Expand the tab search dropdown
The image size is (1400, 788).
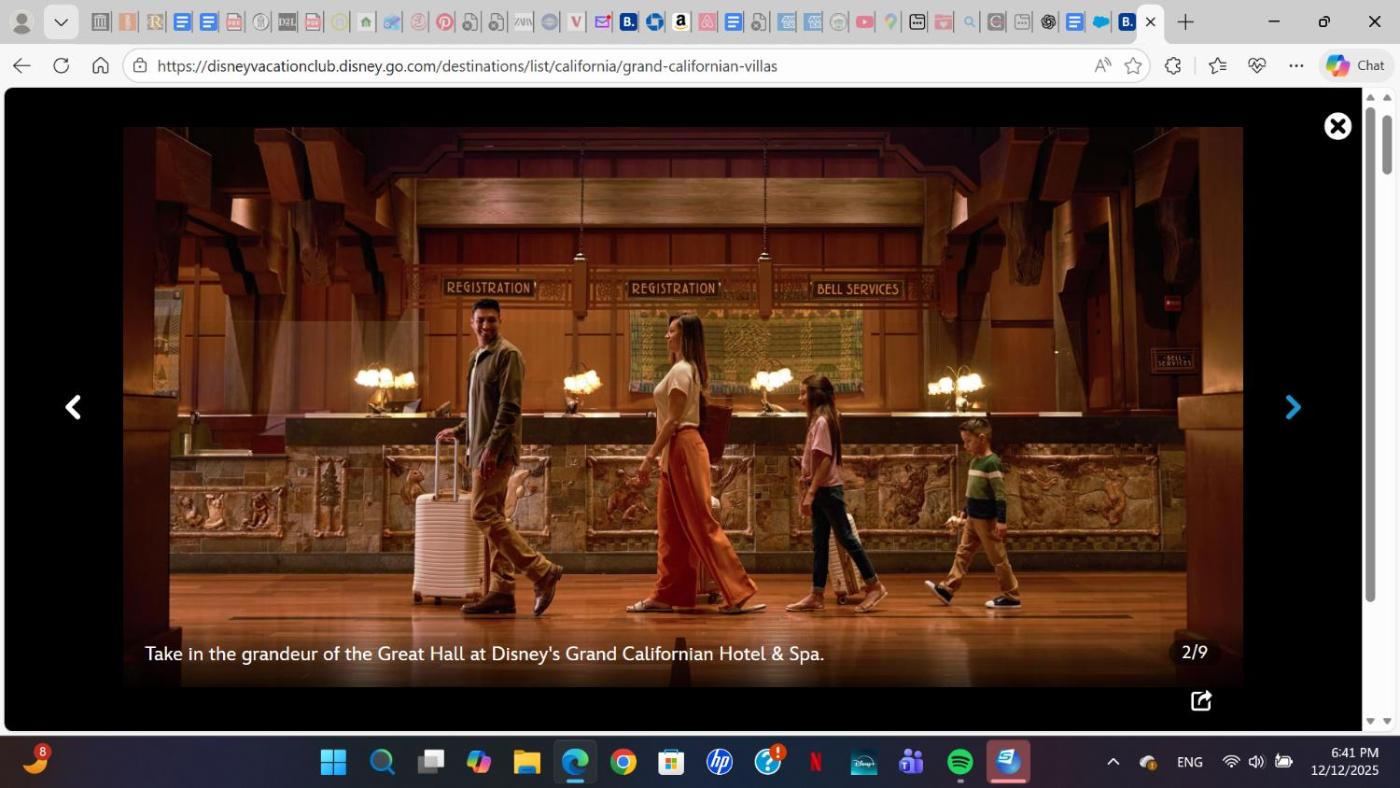pos(61,22)
